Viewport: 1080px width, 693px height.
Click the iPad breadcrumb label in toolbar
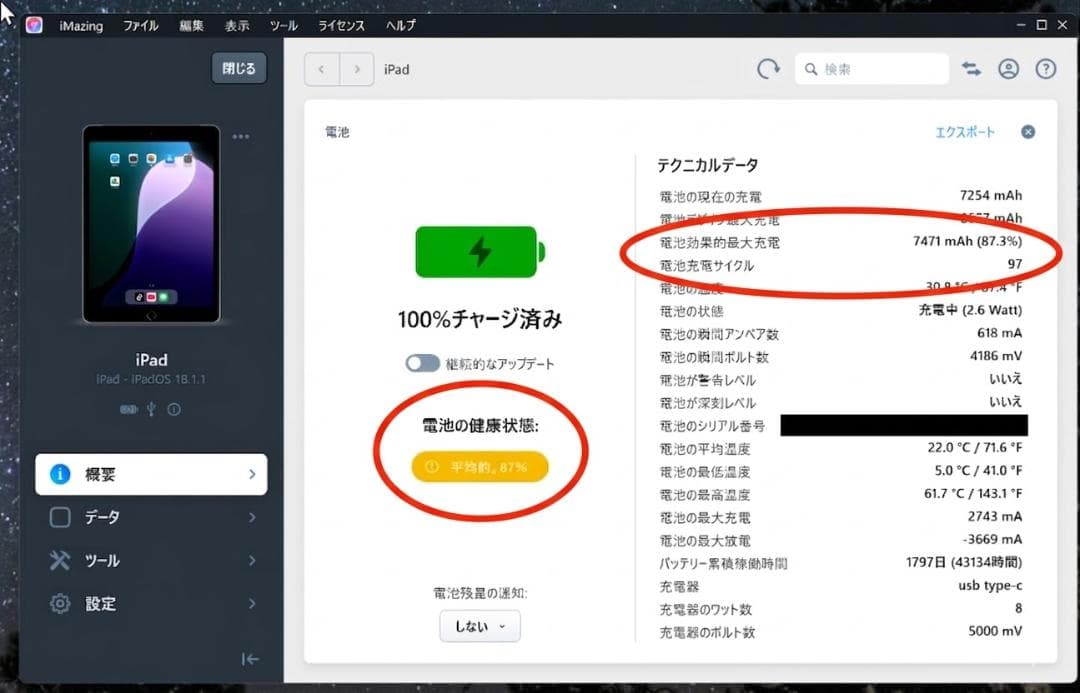[x=397, y=69]
